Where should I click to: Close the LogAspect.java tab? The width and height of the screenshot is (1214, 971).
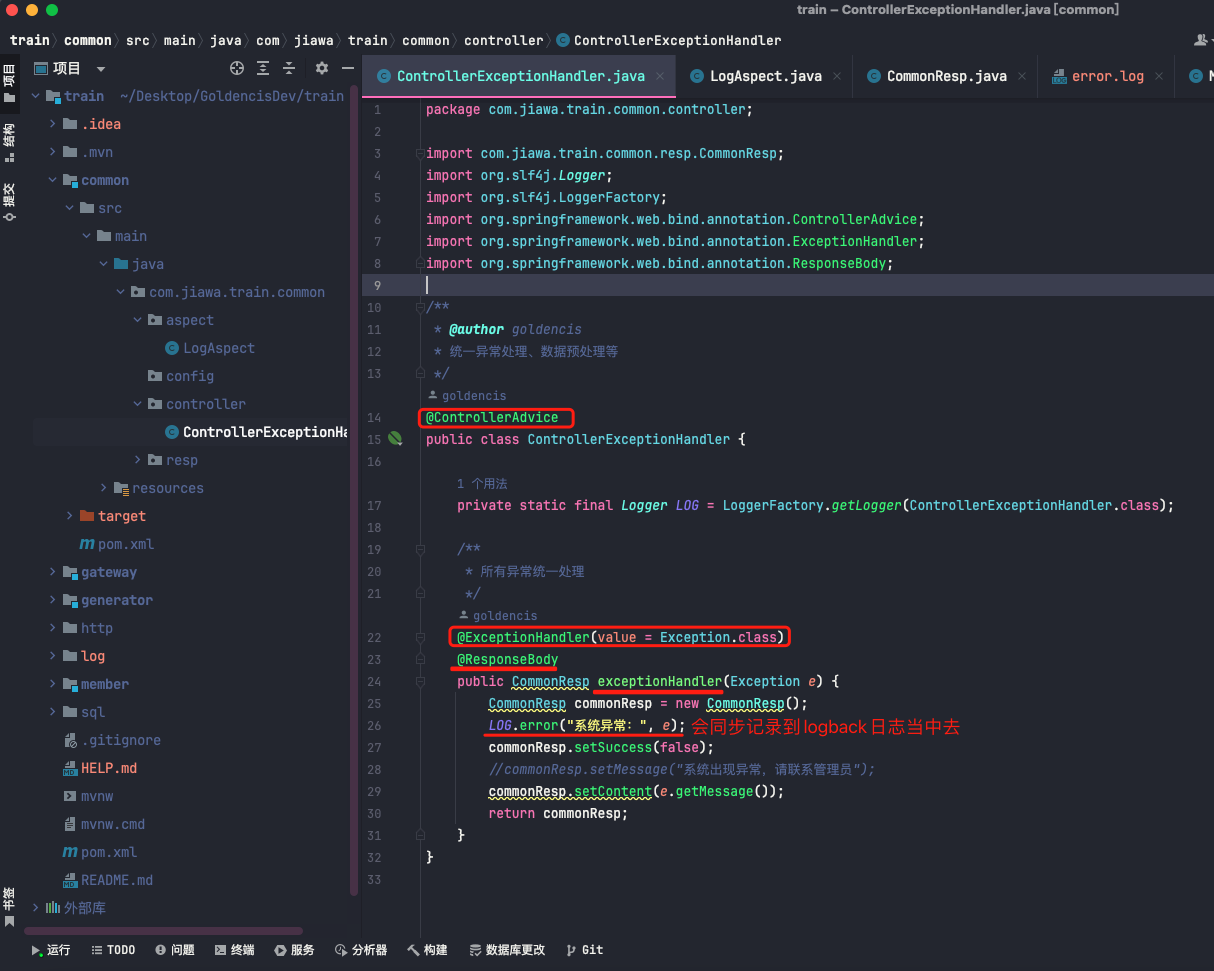point(836,76)
